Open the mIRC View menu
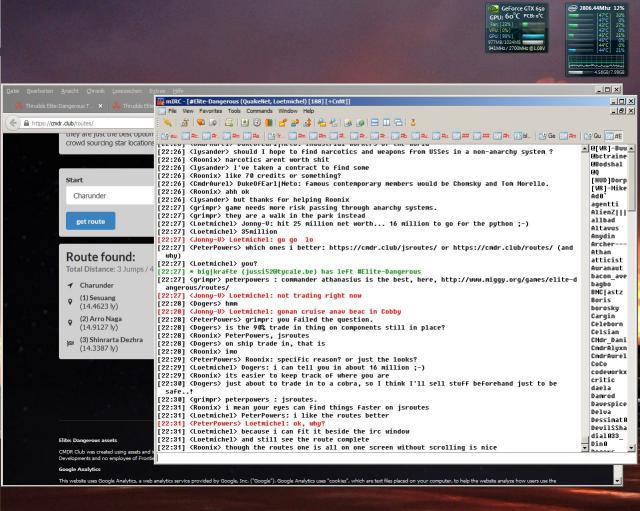Image resolution: width=640 pixels, height=511 pixels. [x=188, y=111]
